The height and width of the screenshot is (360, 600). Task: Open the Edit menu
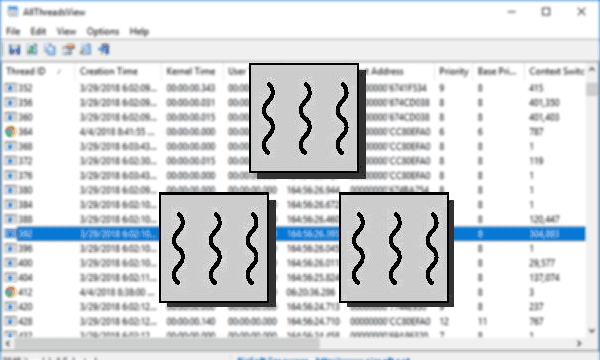[x=38, y=31]
